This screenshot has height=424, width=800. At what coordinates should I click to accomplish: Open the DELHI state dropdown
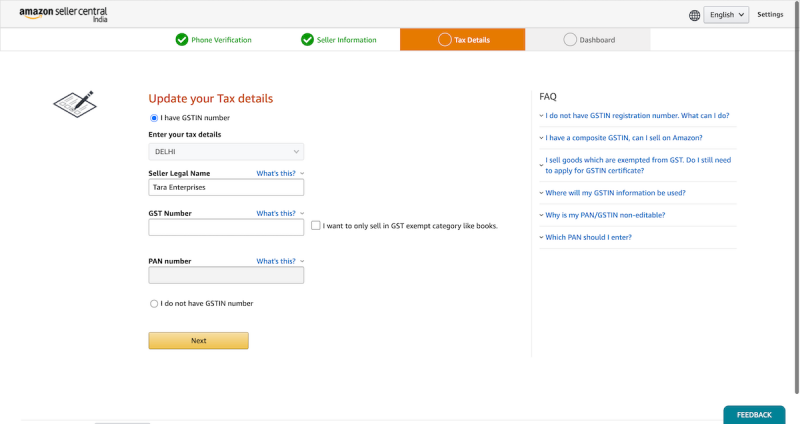(226, 152)
